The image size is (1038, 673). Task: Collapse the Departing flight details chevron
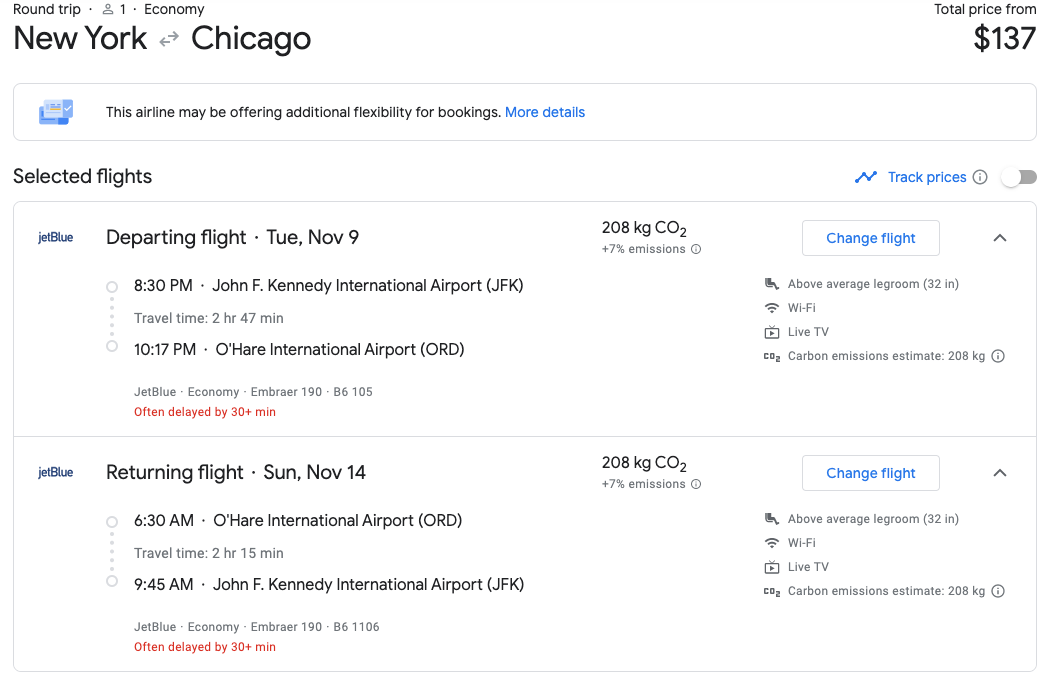point(999,238)
